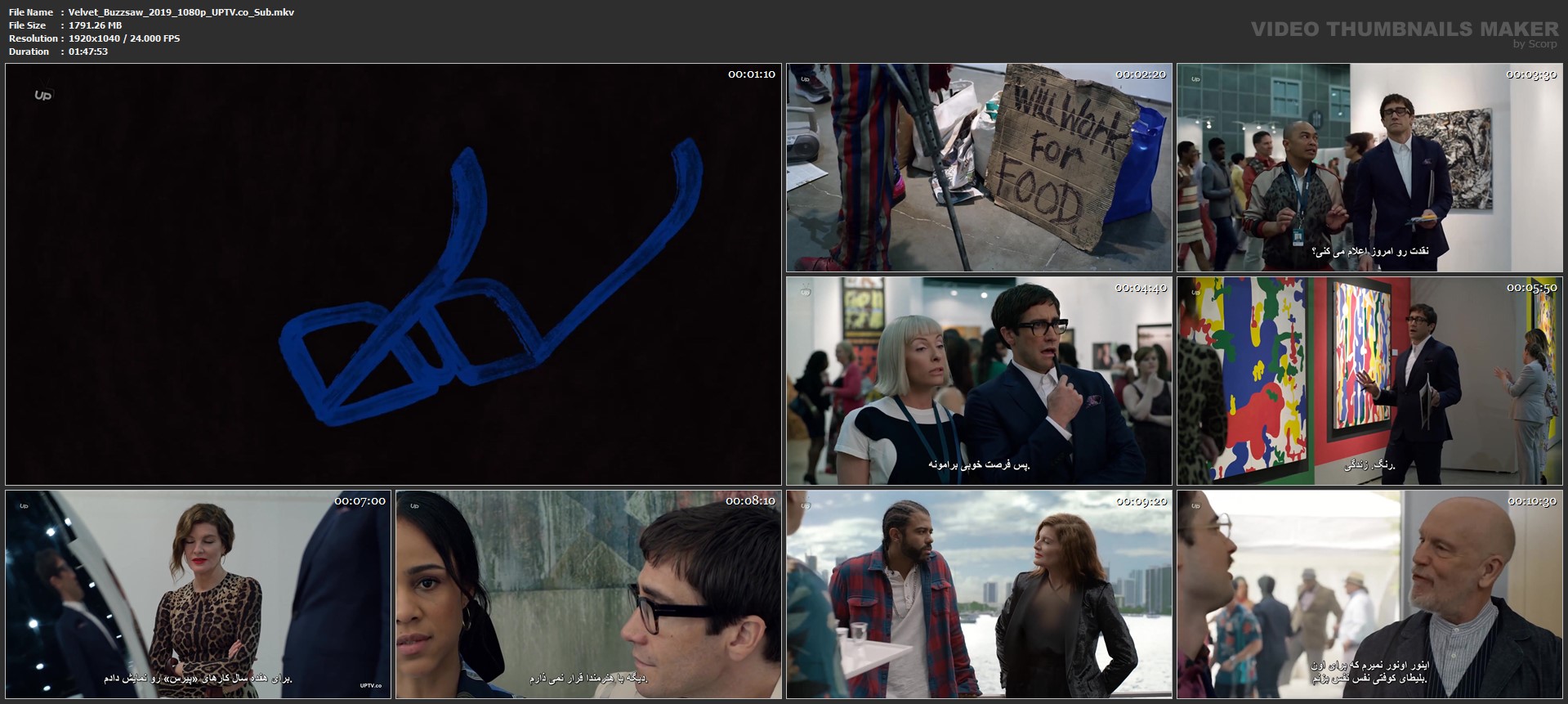1568x704 pixels.
Task: Click the "File Size" label in the header
Action: click(28, 25)
